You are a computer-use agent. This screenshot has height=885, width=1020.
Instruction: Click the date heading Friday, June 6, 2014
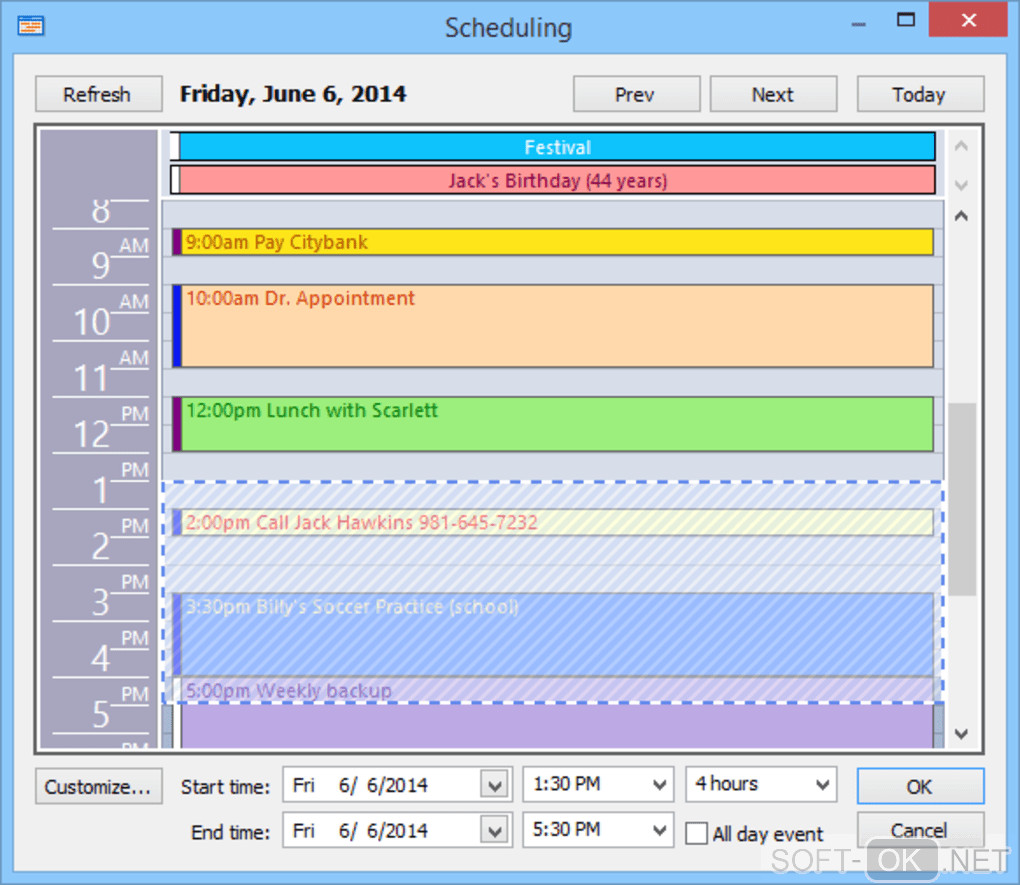click(x=293, y=94)
